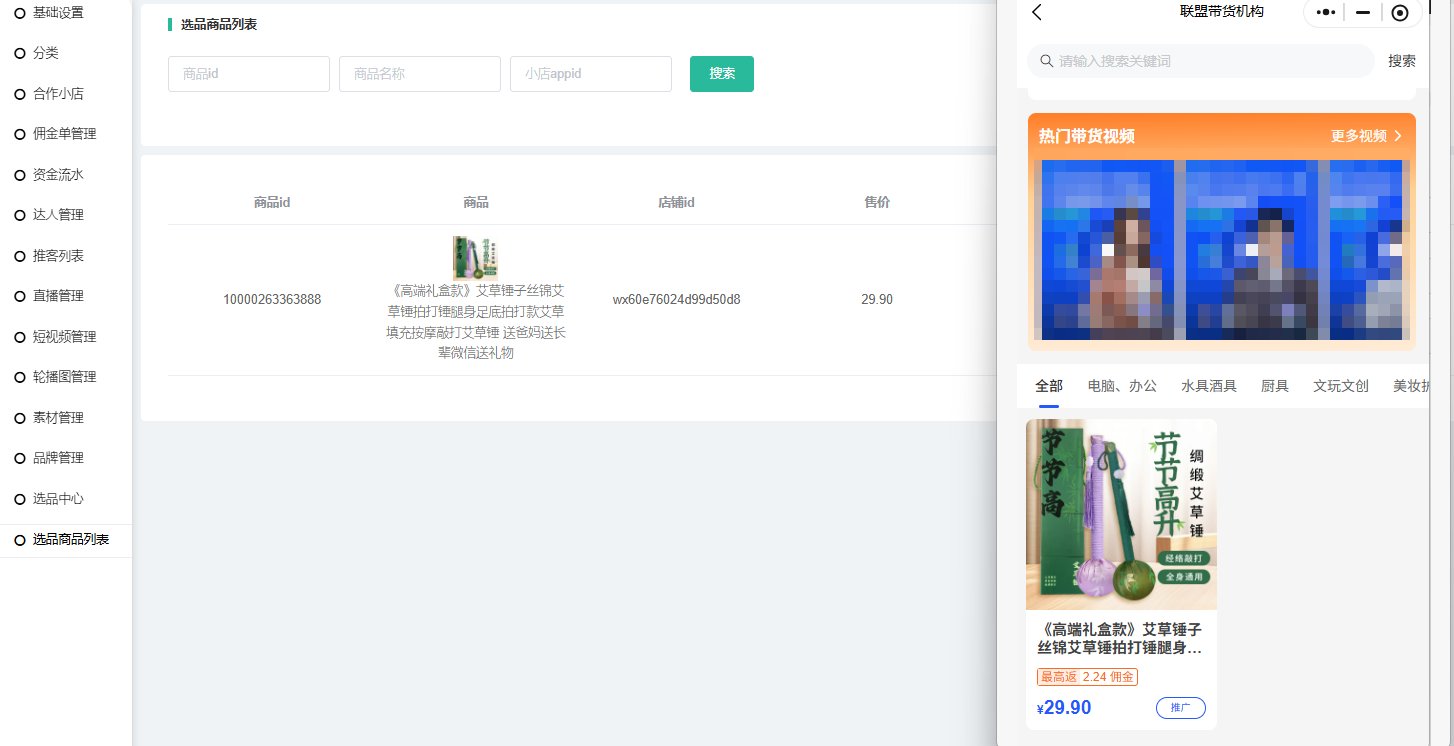Open the first hot video thumbnail
This screenshot has height=746, width=1454.
1108,250
